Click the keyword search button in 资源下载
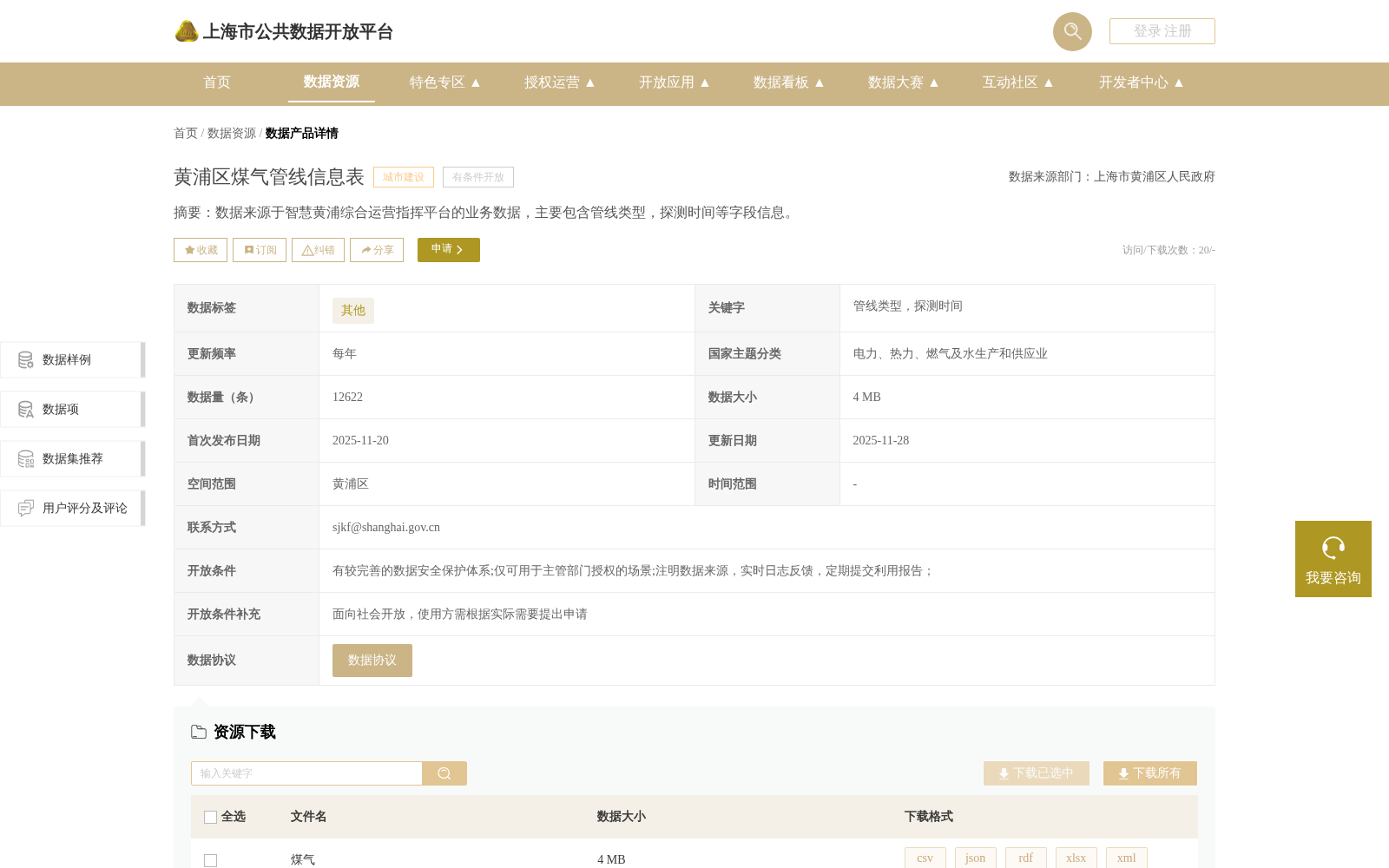Image resolution: width=1389 pixels, height=868 pixels. (x=444, y=773)
